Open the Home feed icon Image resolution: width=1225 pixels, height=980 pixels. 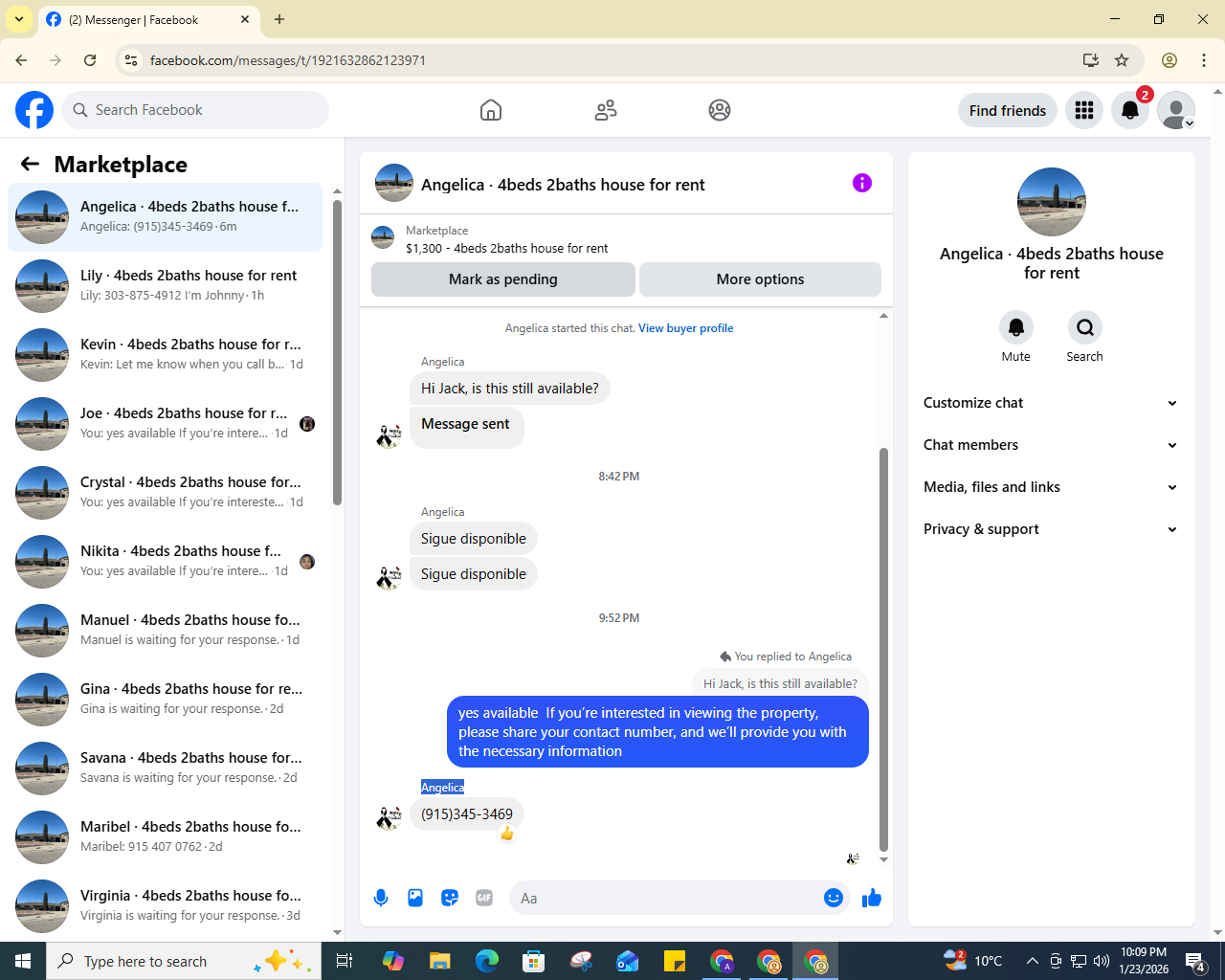[491, 110]
